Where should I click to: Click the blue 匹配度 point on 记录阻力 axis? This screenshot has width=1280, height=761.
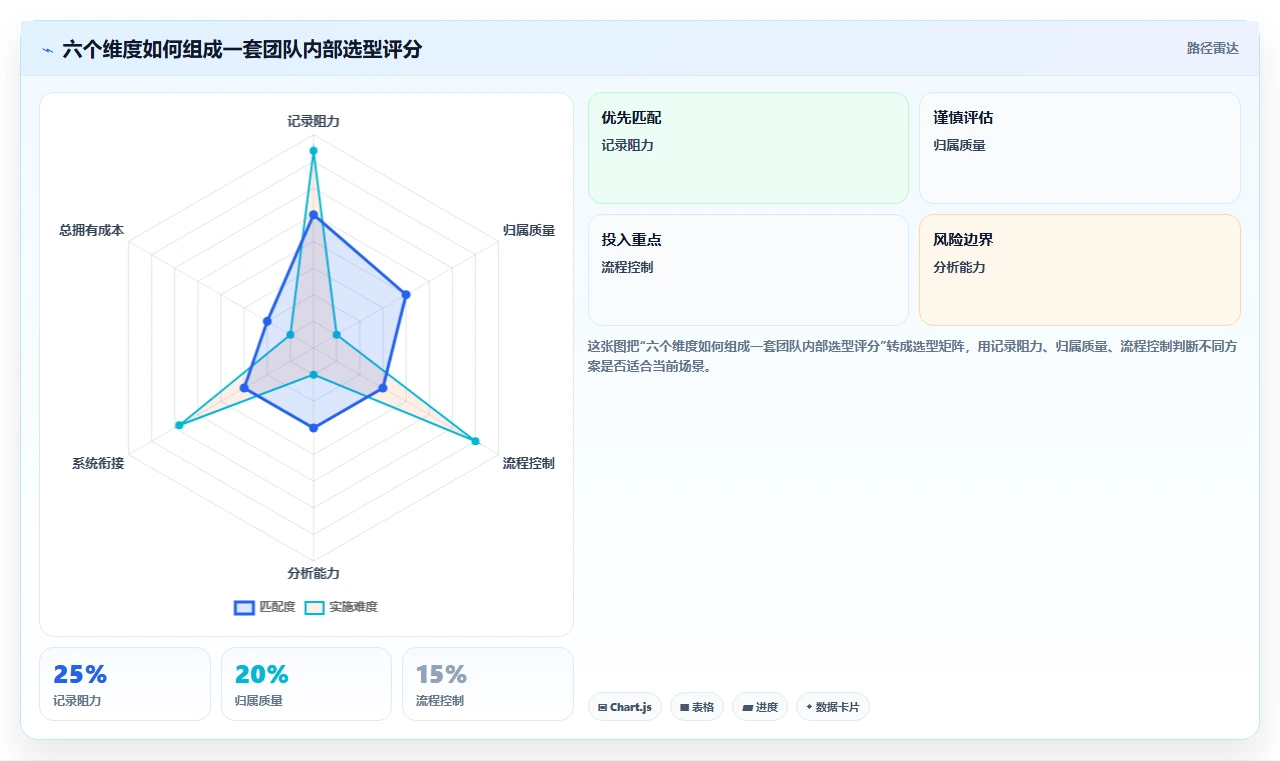point(313,215)
